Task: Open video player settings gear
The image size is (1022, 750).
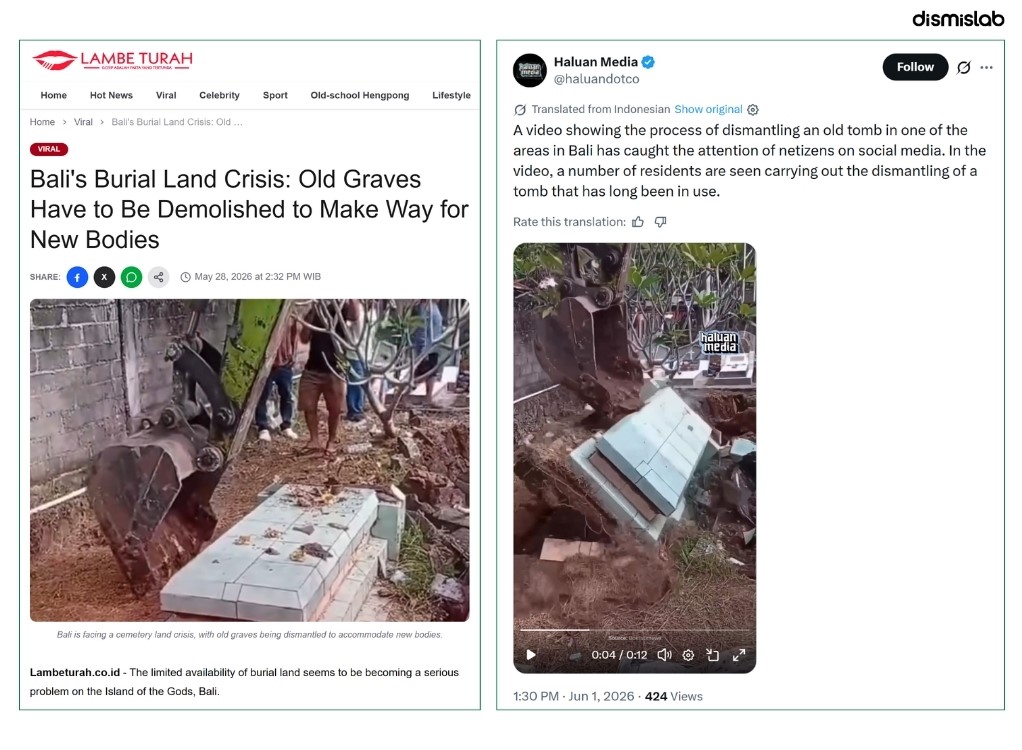Action: [688, 655]
